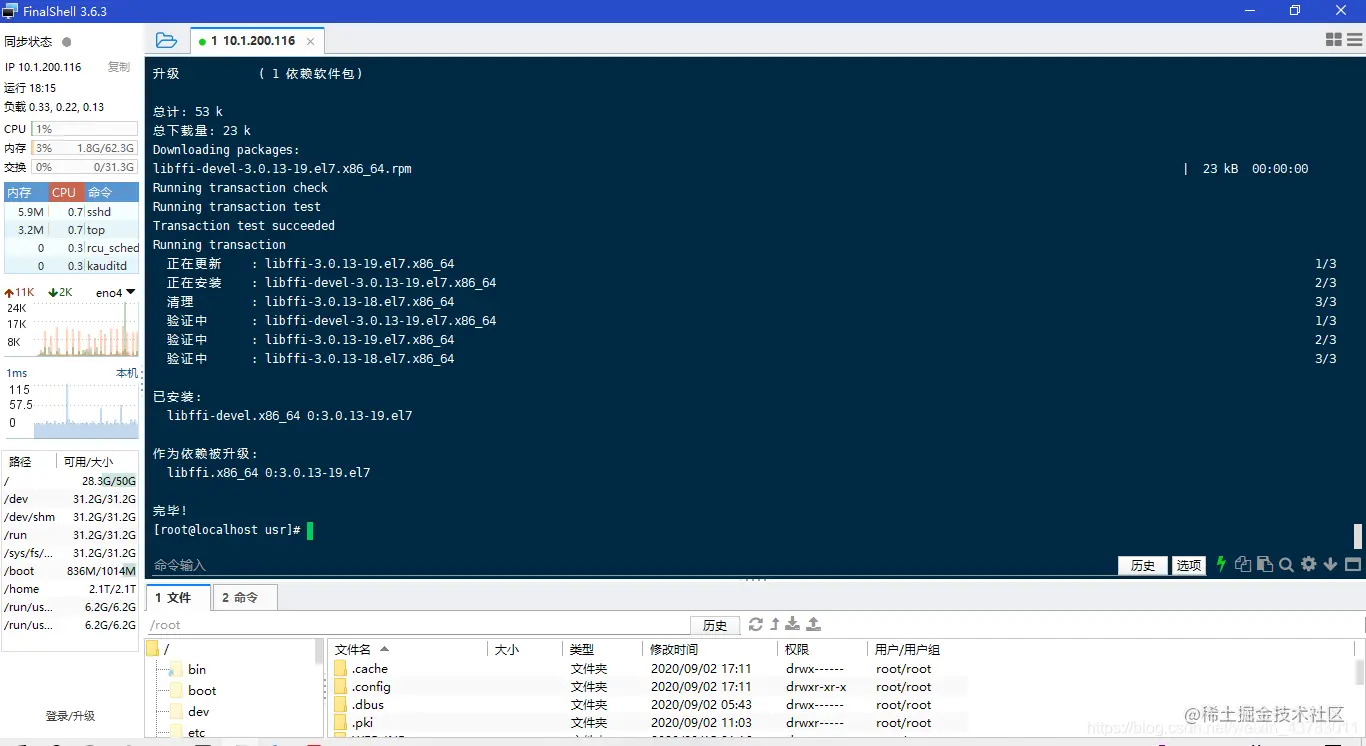Click the 可用/大小 column header

tap(88, 462)
